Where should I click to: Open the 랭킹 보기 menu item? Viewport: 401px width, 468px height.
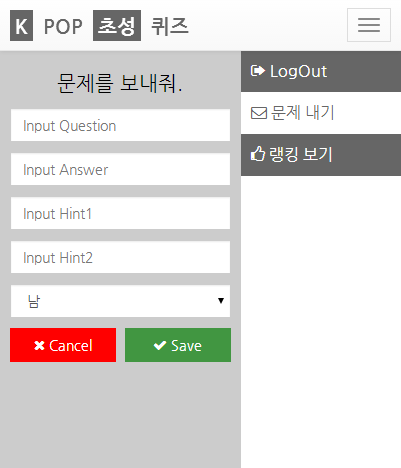321,155
